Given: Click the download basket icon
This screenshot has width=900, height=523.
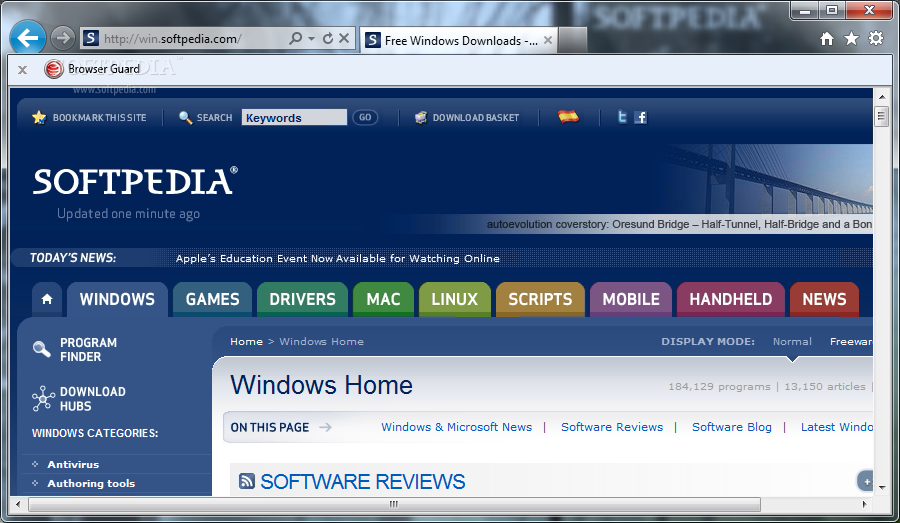Looking at the screenshot, I should point(421,118).
